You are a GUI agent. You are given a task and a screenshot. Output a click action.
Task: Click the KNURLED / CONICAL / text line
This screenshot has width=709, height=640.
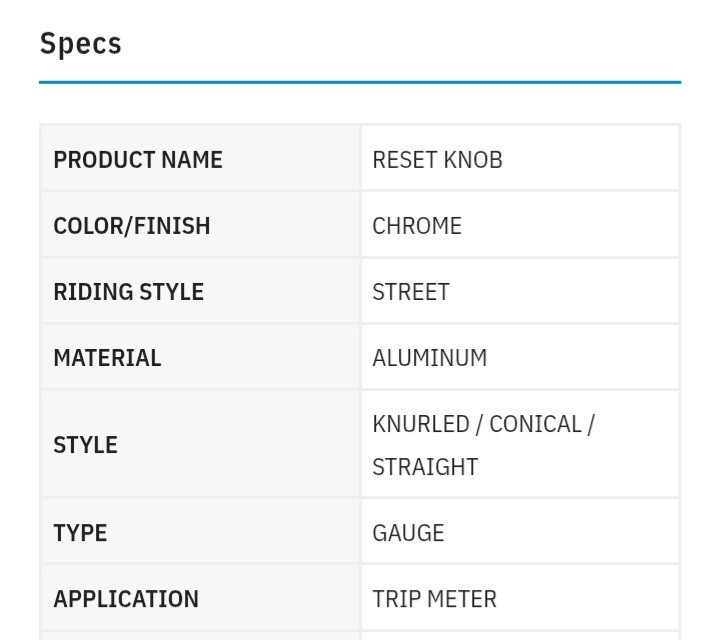[483, 424]
